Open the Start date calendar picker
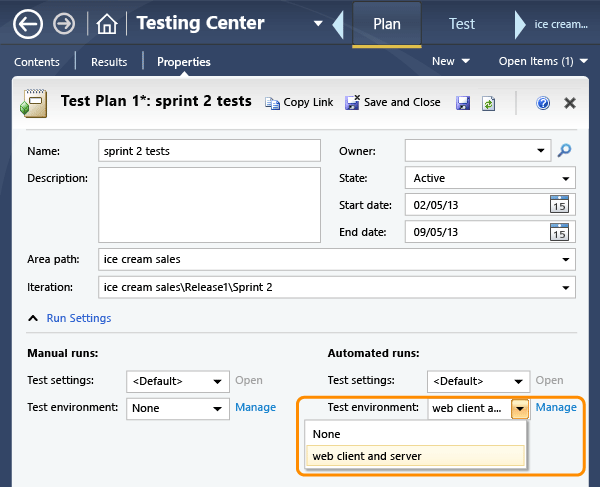 (x=560, y=205)
